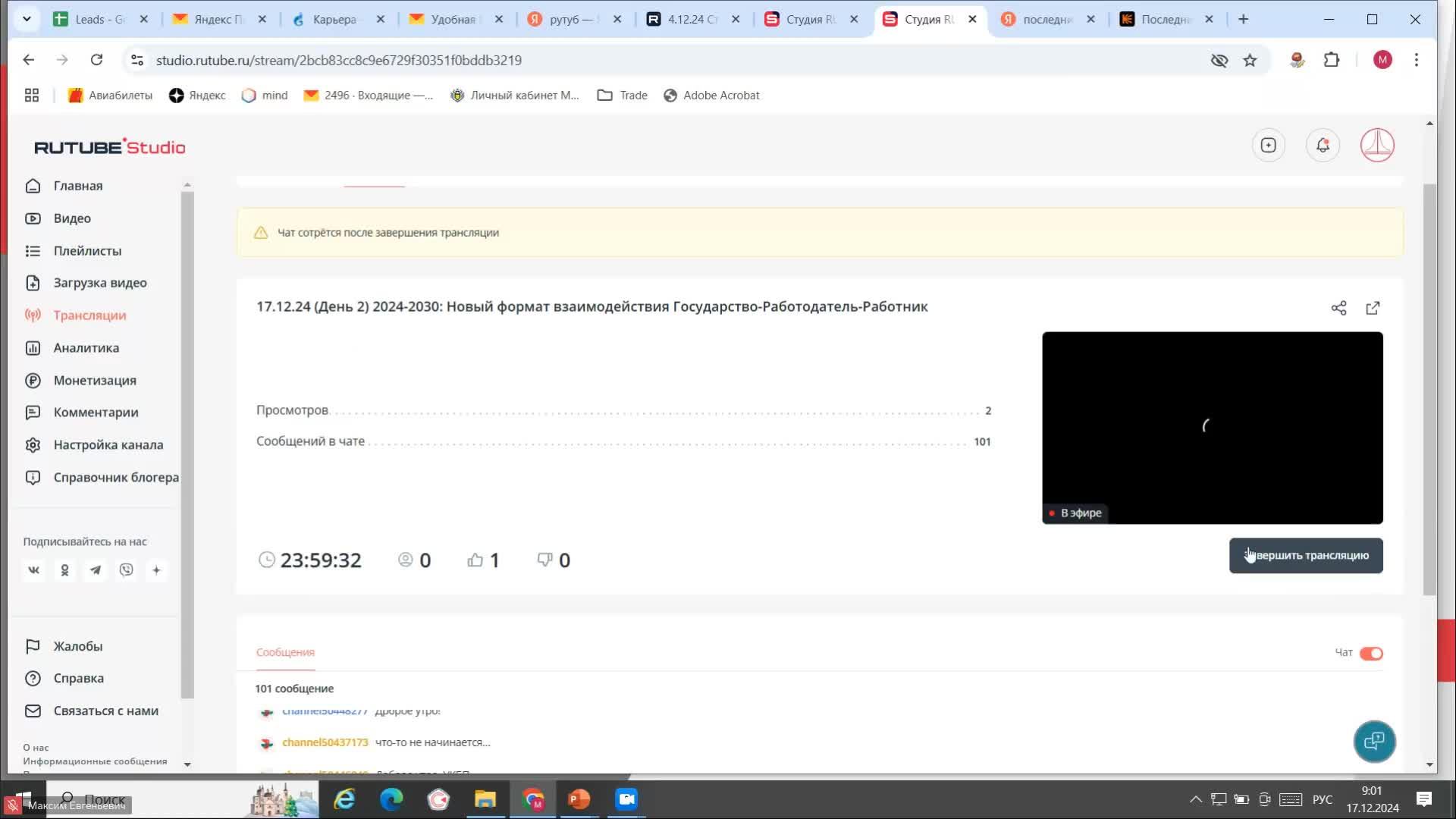Expand the hidden tray icons chevron
Image resolution: width=1456 pixels, height=819 pixels.
[x=1194, y=799]
